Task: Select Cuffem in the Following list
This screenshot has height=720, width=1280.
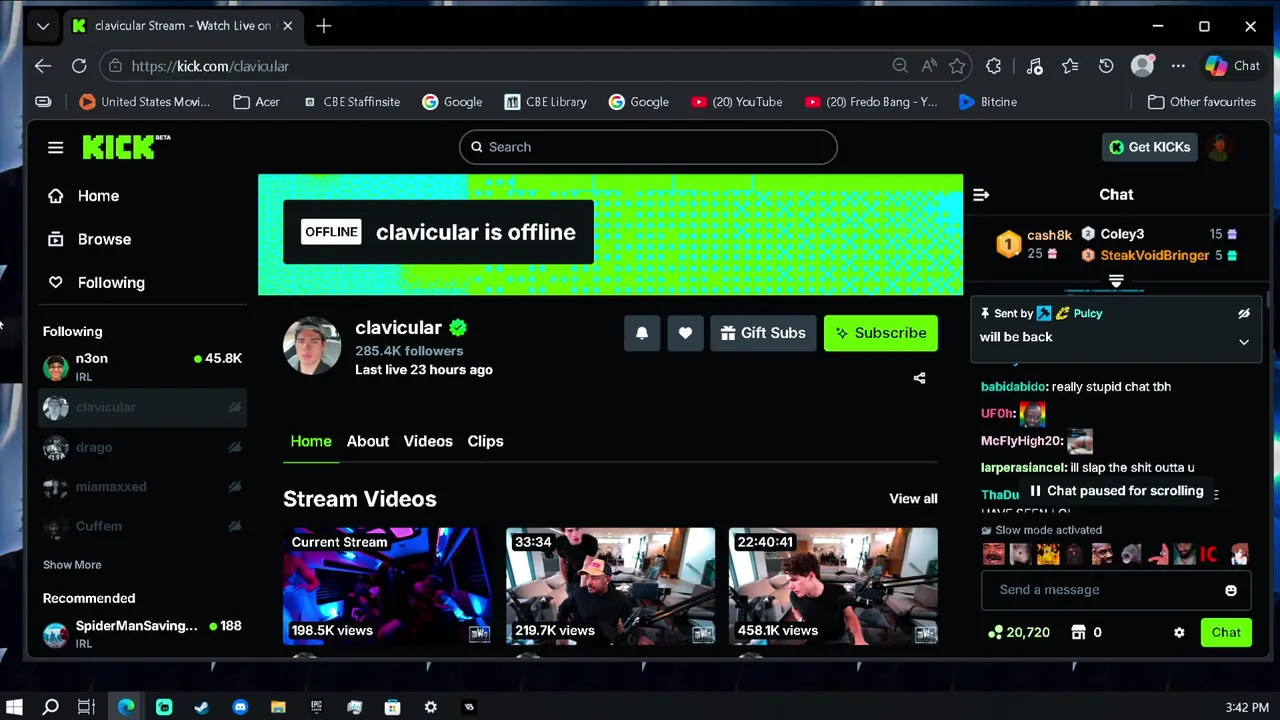Action: pyautogui.click(x=142, y=526)
